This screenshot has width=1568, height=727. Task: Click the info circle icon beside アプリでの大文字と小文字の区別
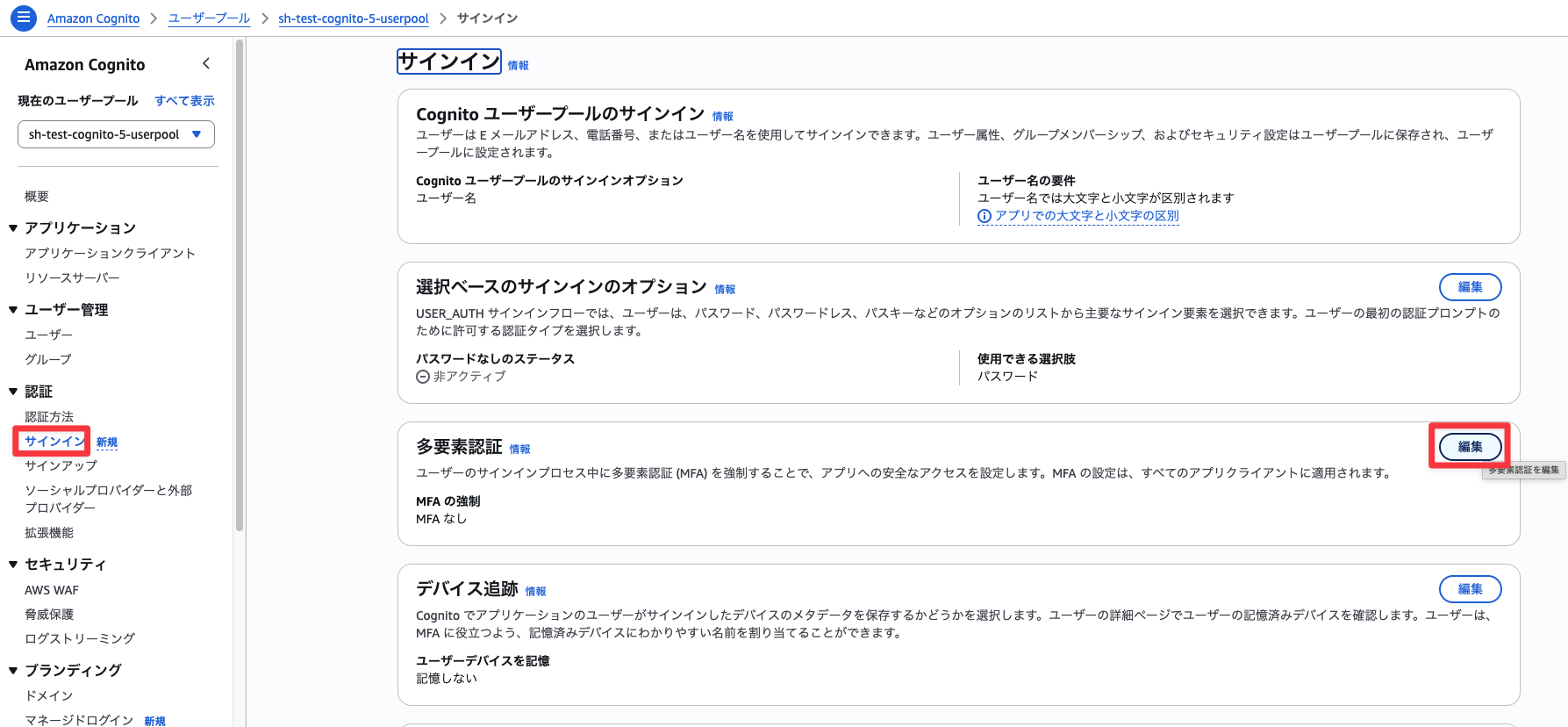tap(984, 216)
